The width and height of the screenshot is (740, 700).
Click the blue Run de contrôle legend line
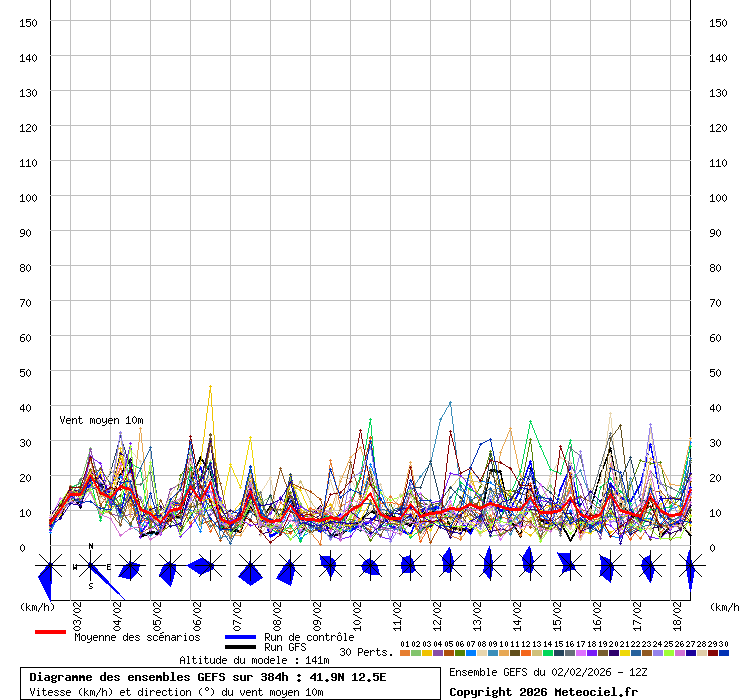pos(240,637)
